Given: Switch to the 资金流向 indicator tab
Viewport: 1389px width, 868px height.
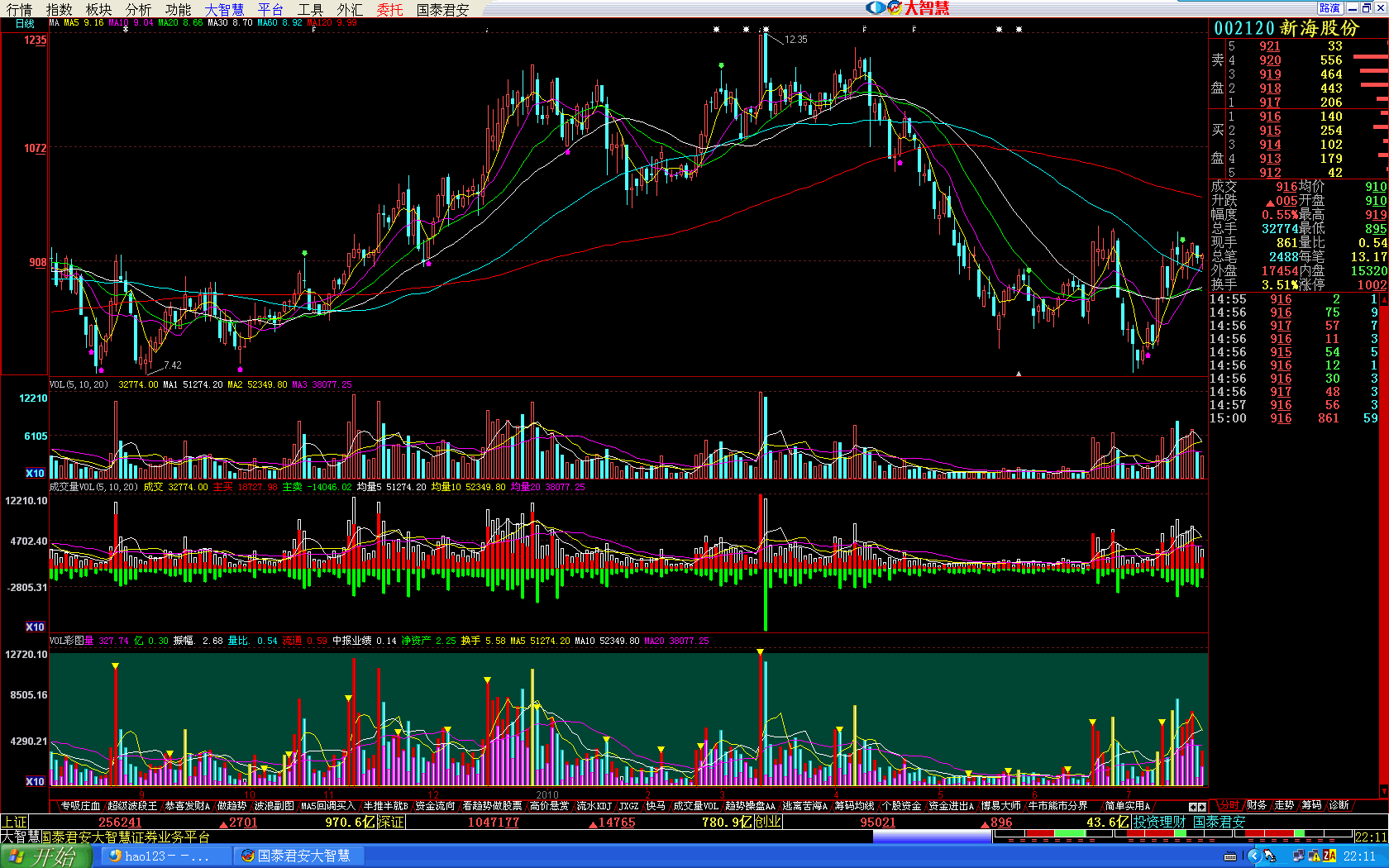Looking at the screenshot, I should click(x=435, y=806).
